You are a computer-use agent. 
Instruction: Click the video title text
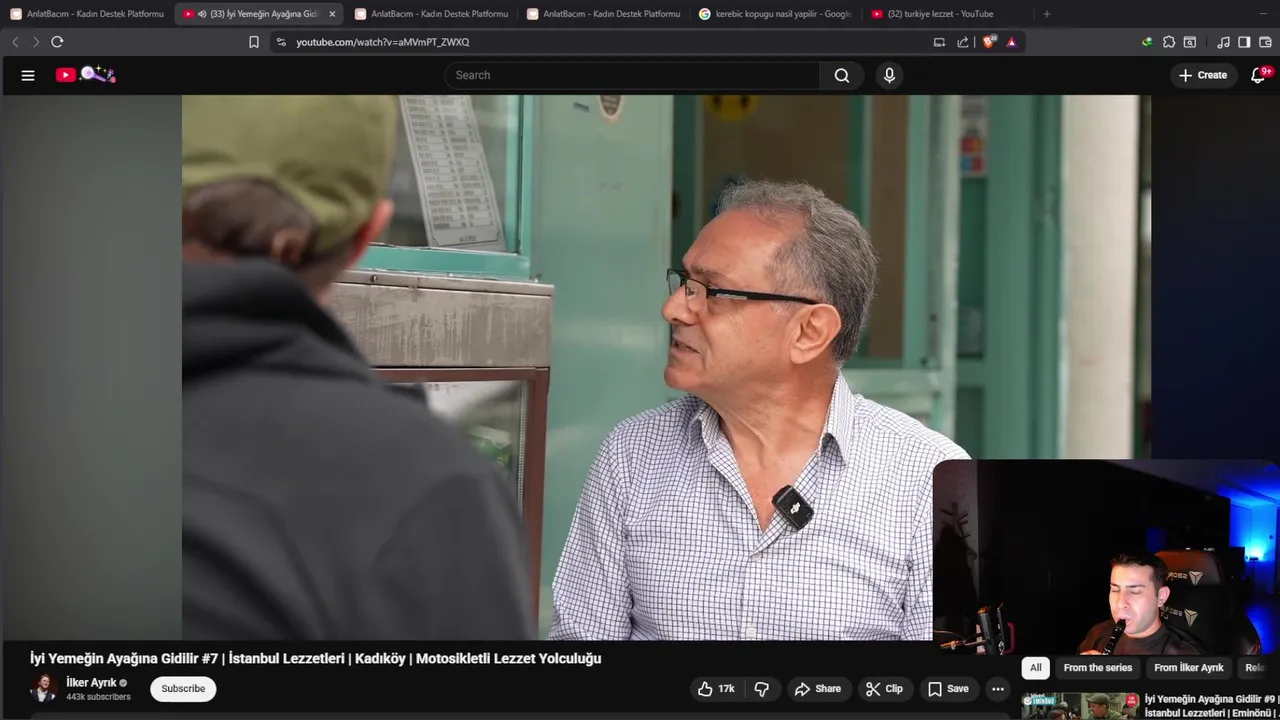point(315,659)
